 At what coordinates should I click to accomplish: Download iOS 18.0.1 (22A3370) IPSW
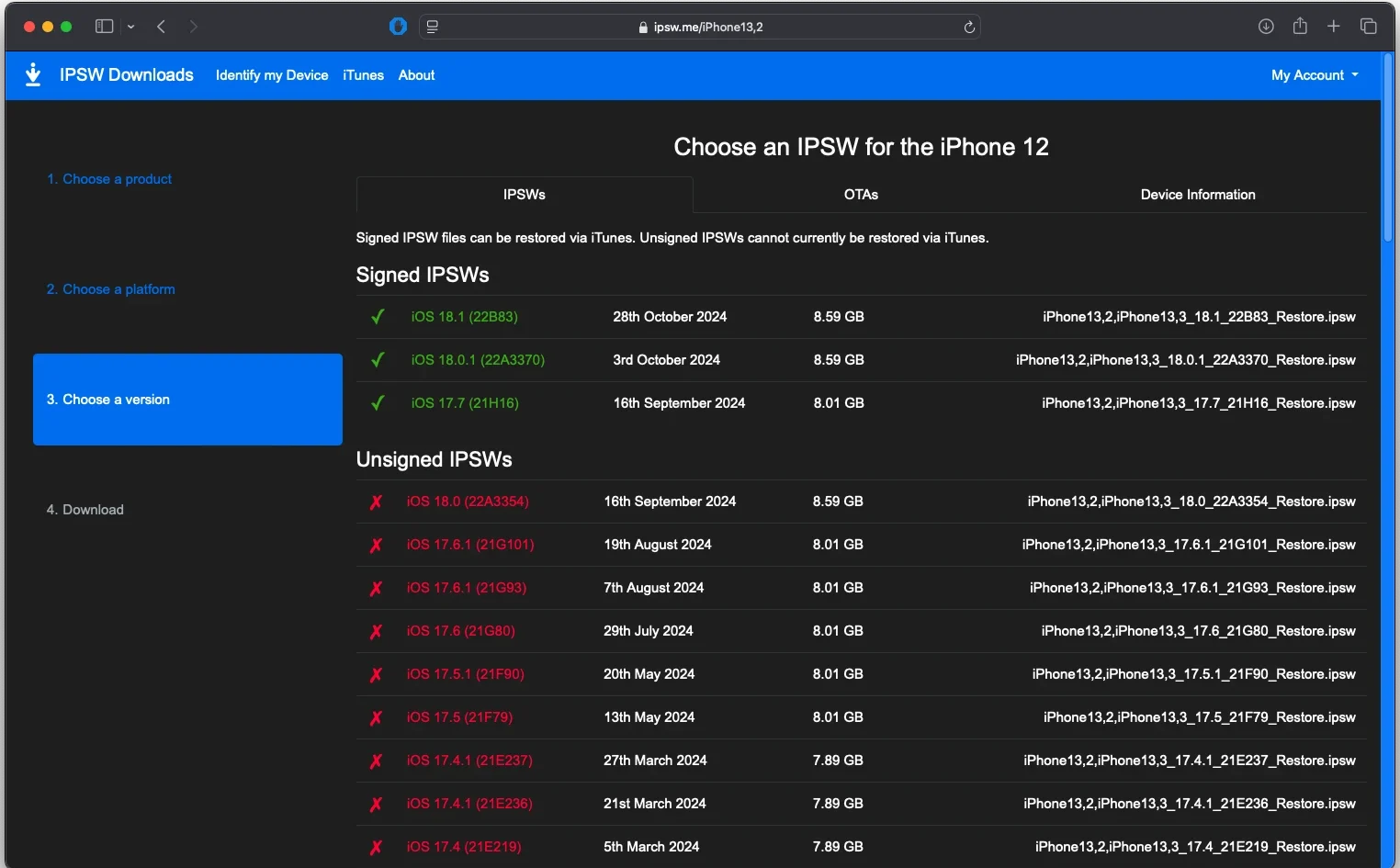click(476, 360)
